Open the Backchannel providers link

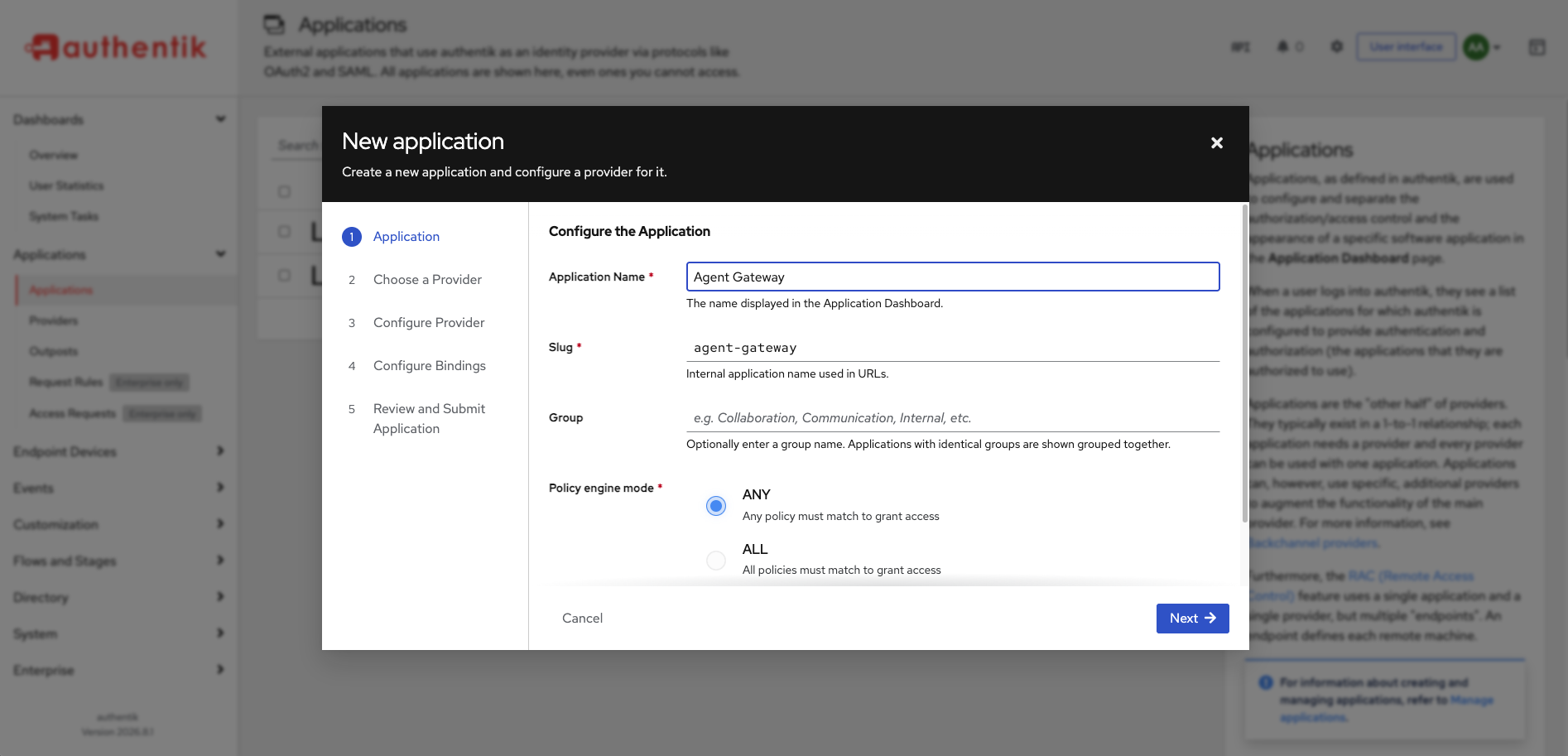pyautogui.click(x=1314, y=543)
